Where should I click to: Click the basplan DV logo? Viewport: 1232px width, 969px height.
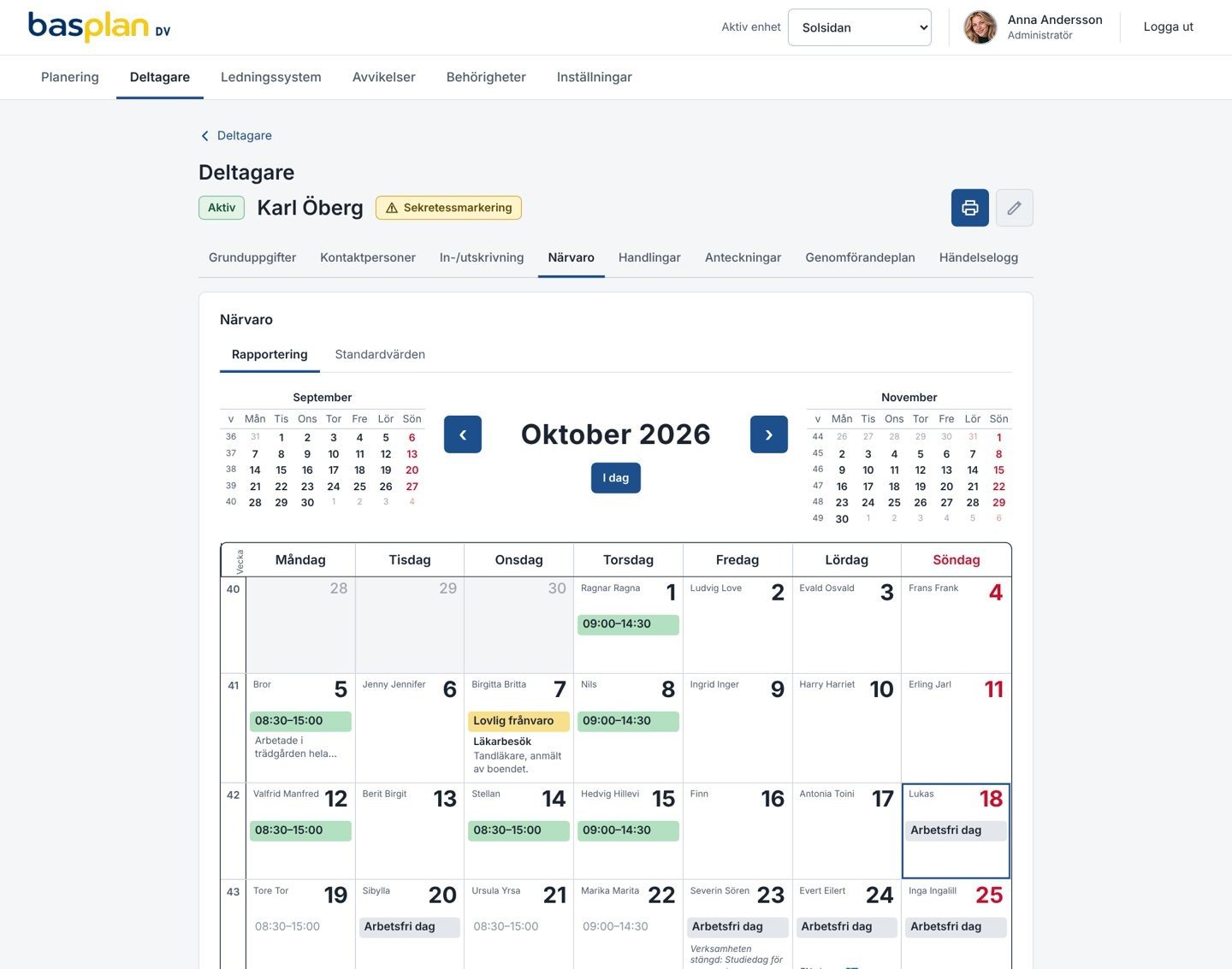[x=99, y=27]
